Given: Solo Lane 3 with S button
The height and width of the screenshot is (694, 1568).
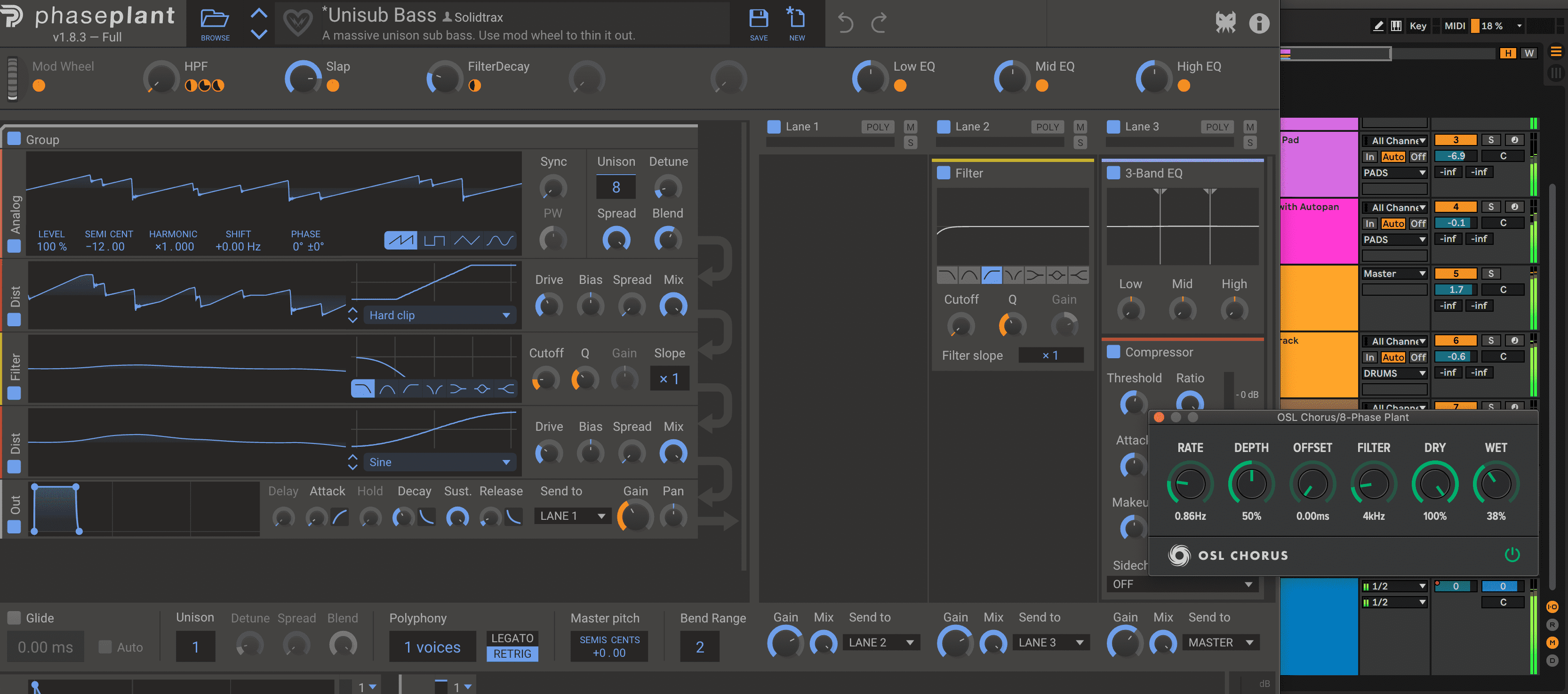Looking at the screenshot, I should click(x=1250, y=143).
